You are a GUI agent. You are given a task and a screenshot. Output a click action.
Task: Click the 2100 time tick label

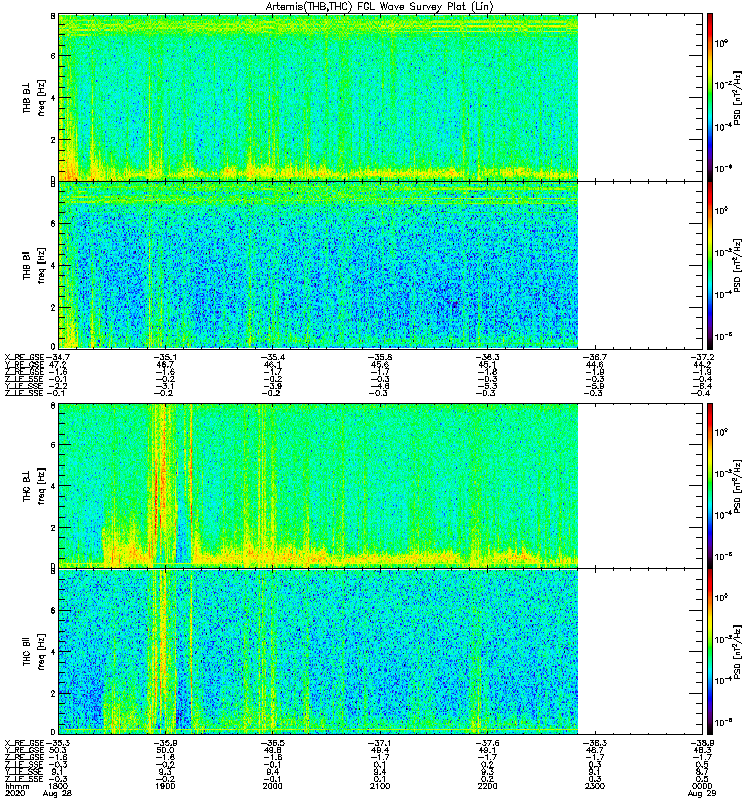379,785
